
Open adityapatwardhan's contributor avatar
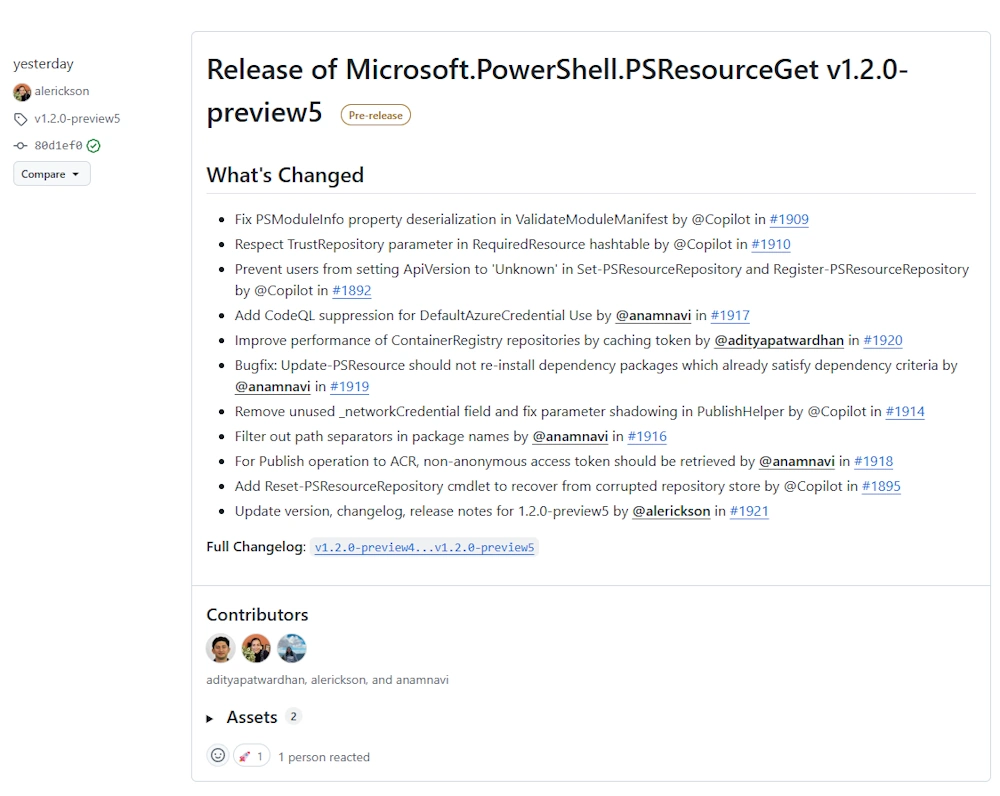coord(220,648)
